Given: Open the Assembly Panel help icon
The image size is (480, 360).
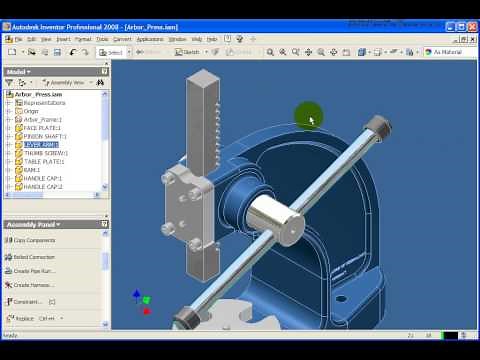Looking at the screenshot, I should coord(104,224).
